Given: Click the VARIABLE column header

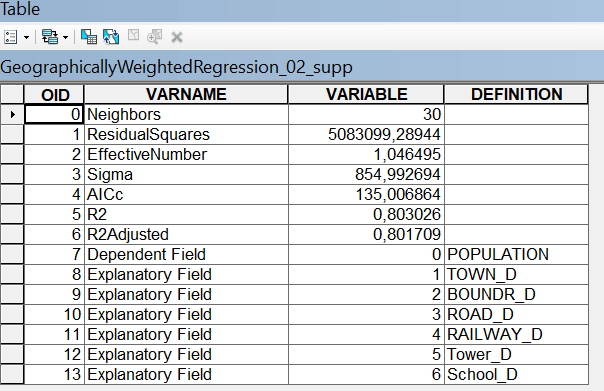Looking at the screenshot, I should 366,95.
